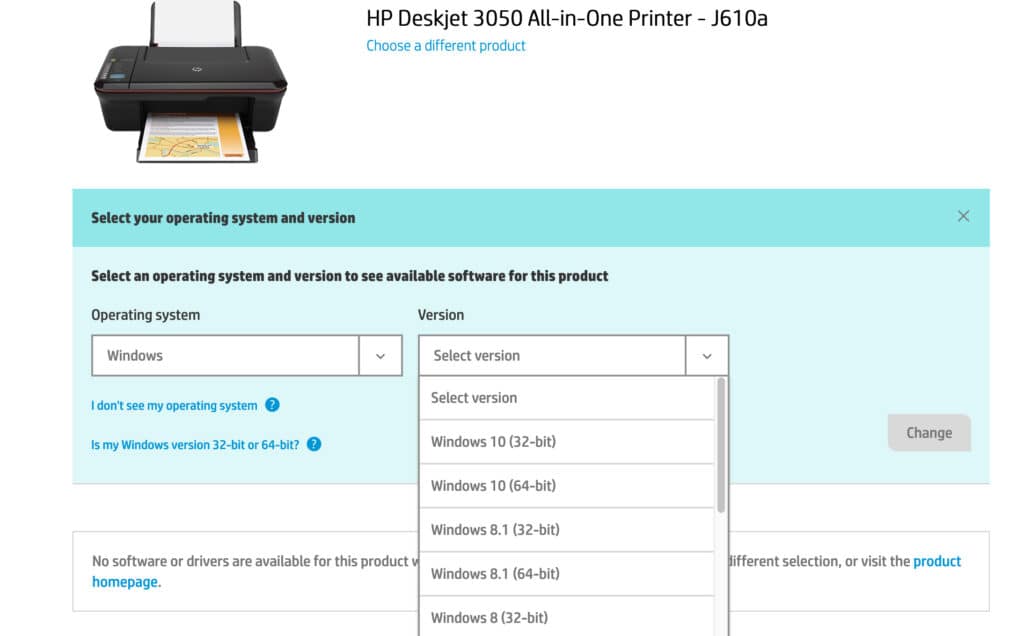Click the version list scrollbar thumb

click(x=721, y=445)
